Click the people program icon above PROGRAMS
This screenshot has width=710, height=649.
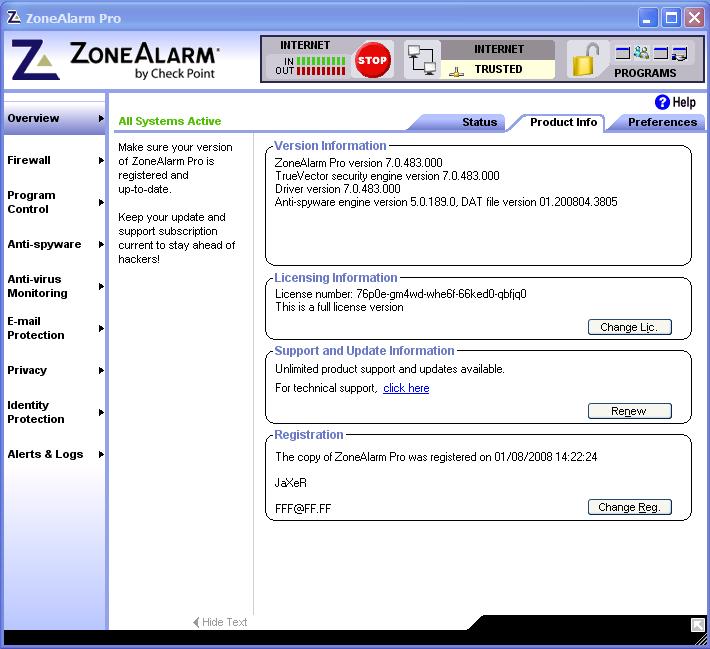coord(641,54)
